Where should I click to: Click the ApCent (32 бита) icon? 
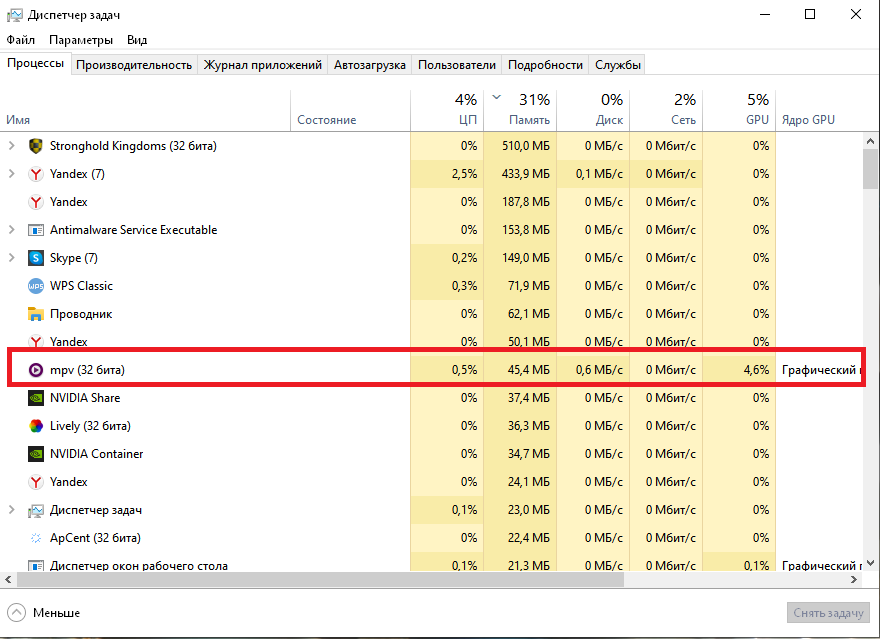36,538
